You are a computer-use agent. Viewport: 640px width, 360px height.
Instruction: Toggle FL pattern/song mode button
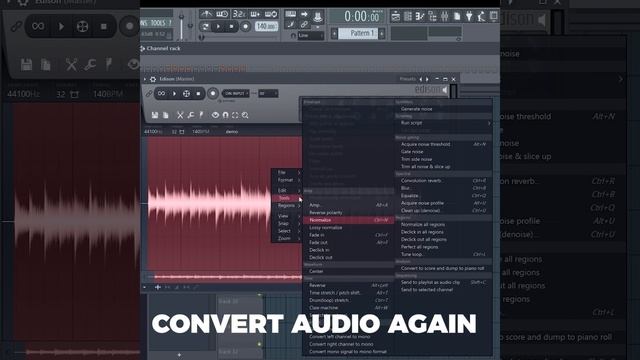tap(205, 27)
